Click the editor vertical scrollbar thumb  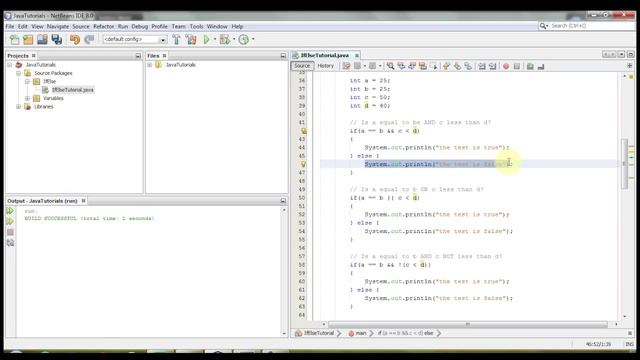coord(624,164)
